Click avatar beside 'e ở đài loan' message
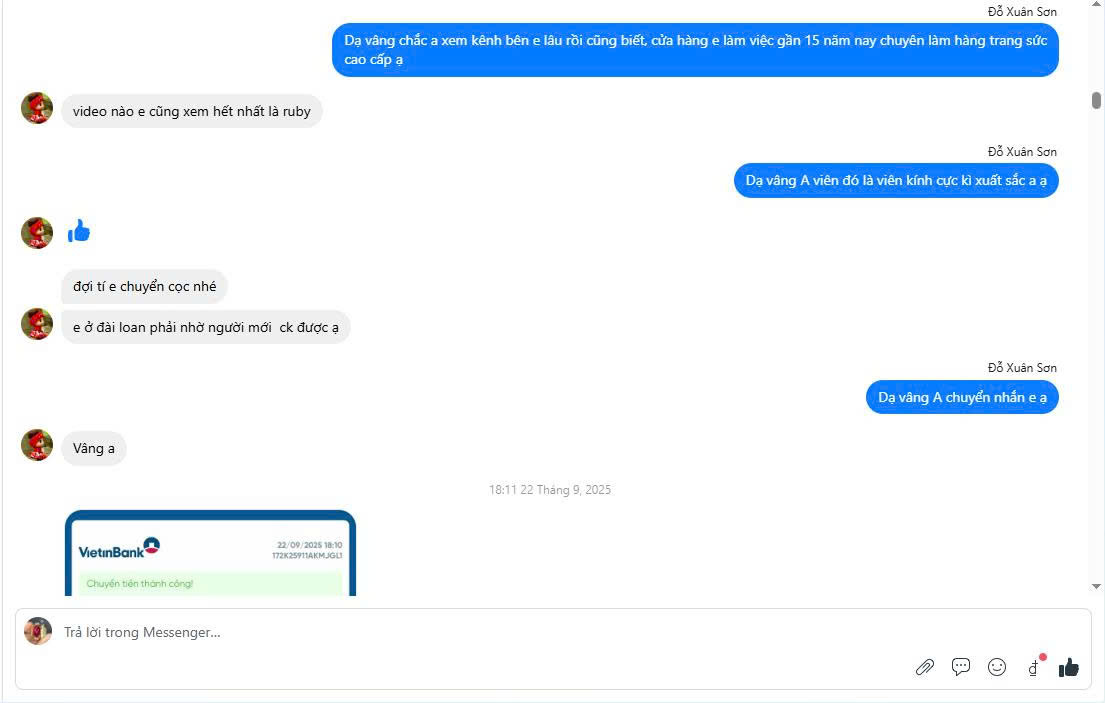1105x703 pixels. click(x=37, y=324)
